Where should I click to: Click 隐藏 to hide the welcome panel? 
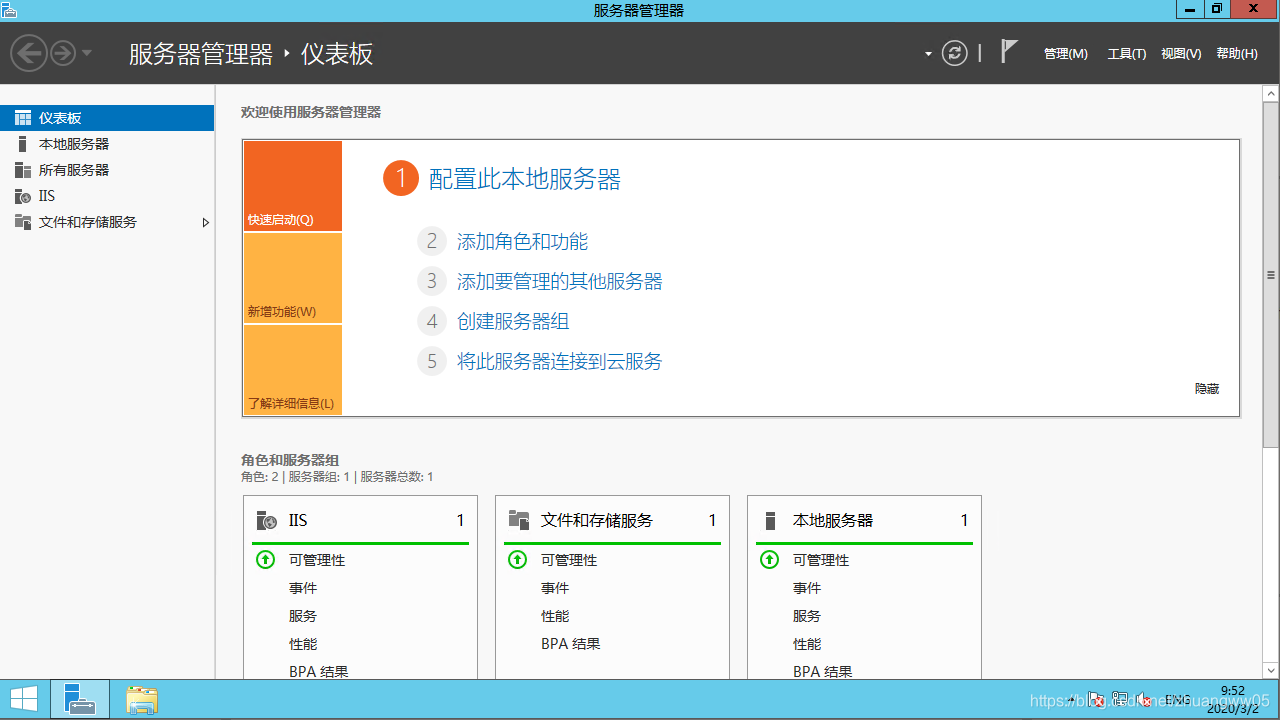1207,389
